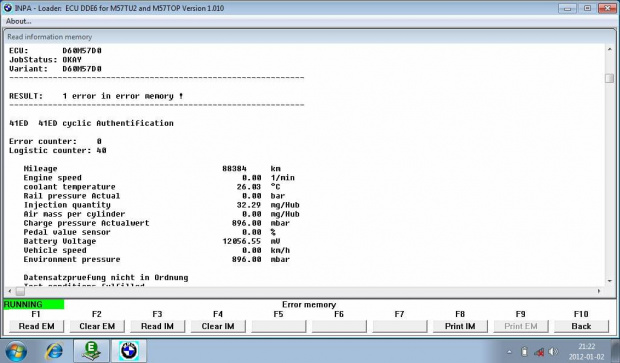Click the 'Read information memory' header
The width and height of the screenshot is (620, 363).
49,37
